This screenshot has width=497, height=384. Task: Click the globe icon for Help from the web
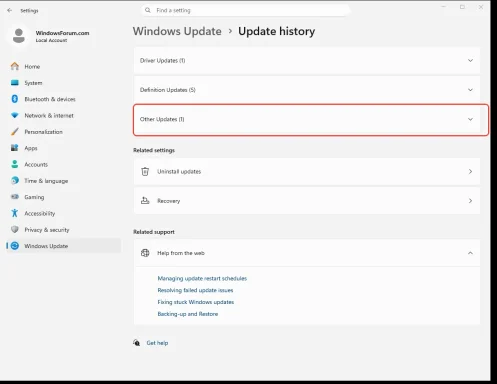click(x=145, y=253)
